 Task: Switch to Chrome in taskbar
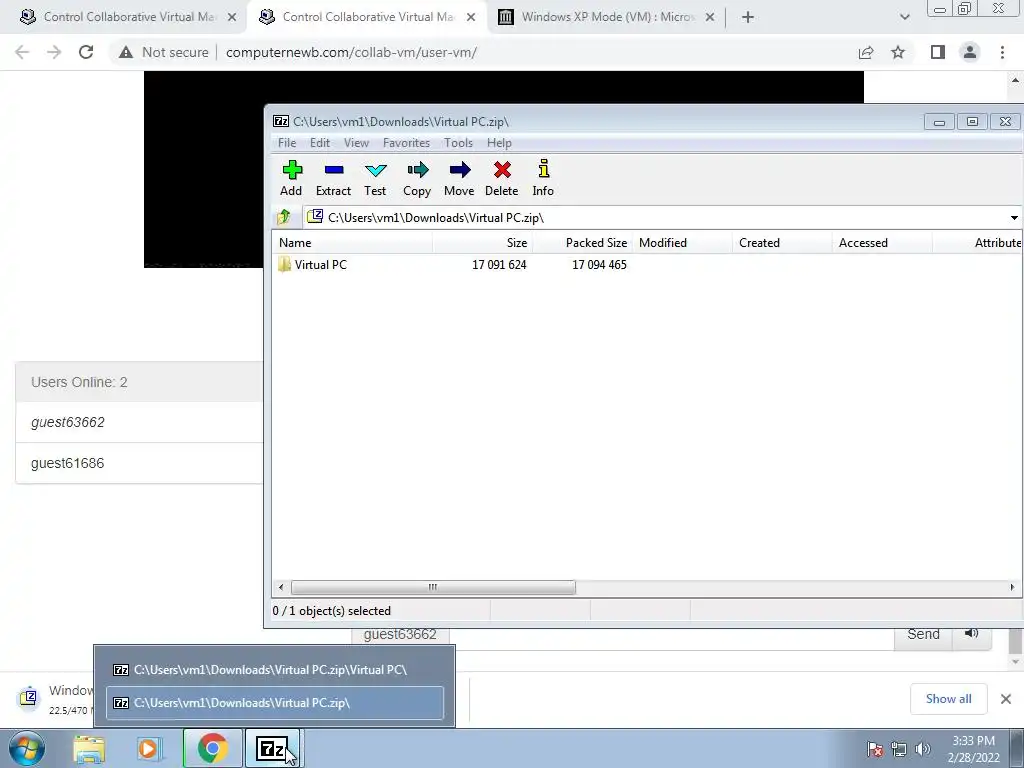click(212, 748)
